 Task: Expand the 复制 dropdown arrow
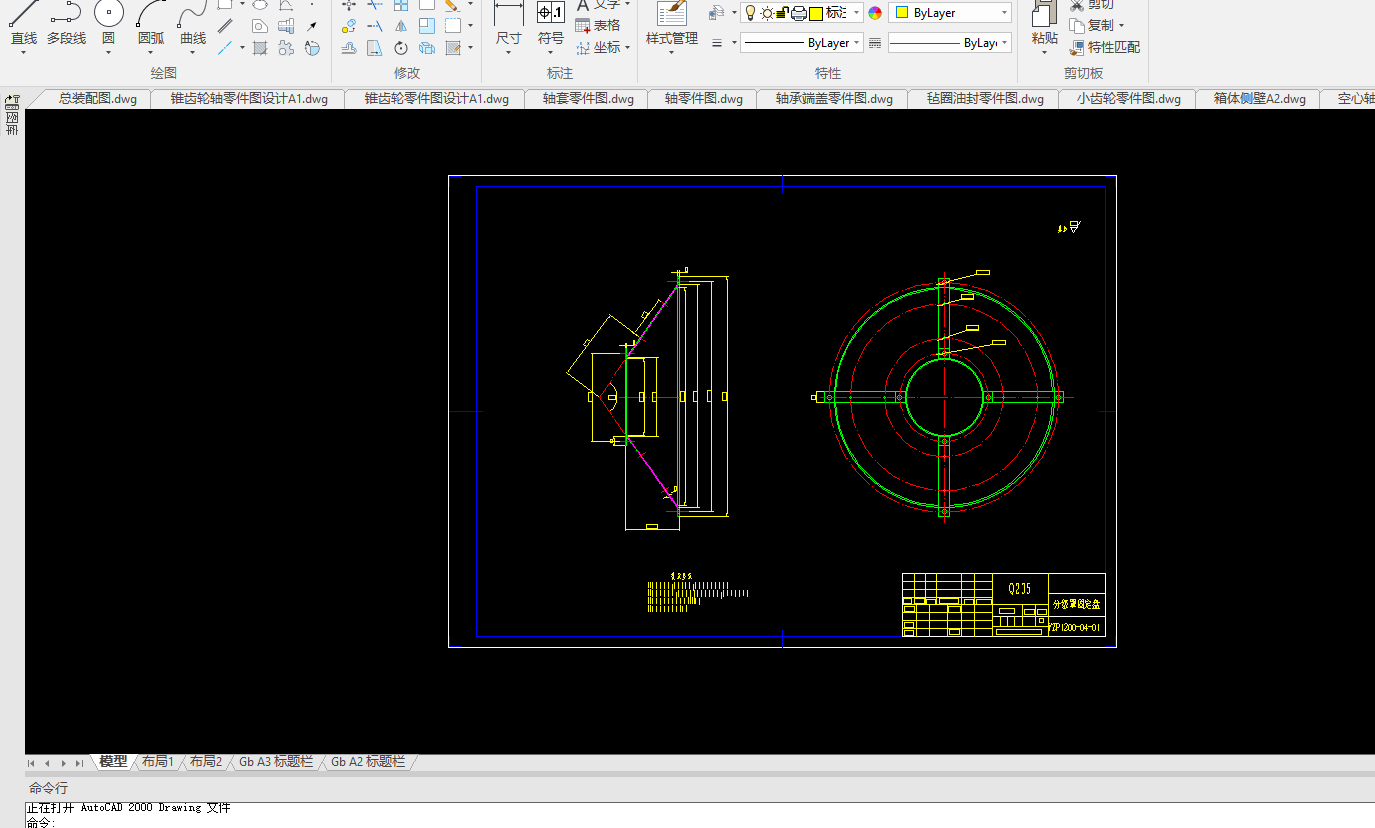click(x=1121, y=26)
